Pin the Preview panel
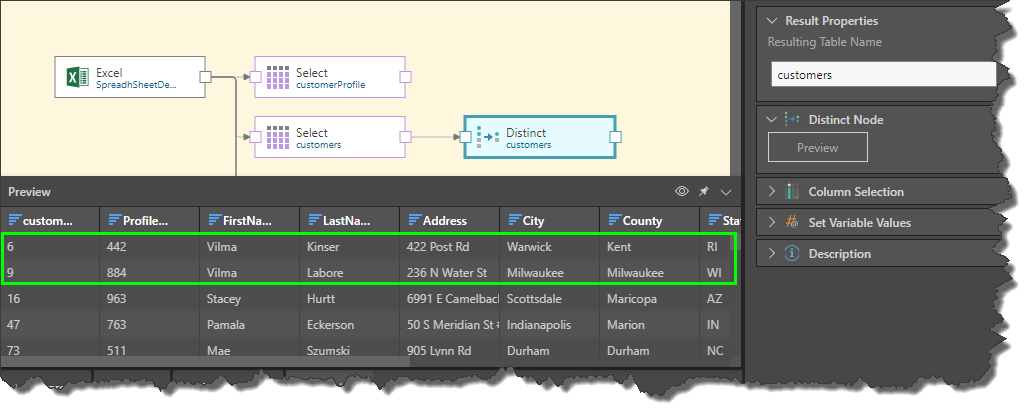1035x414 pixels. [x=704, y=191]
